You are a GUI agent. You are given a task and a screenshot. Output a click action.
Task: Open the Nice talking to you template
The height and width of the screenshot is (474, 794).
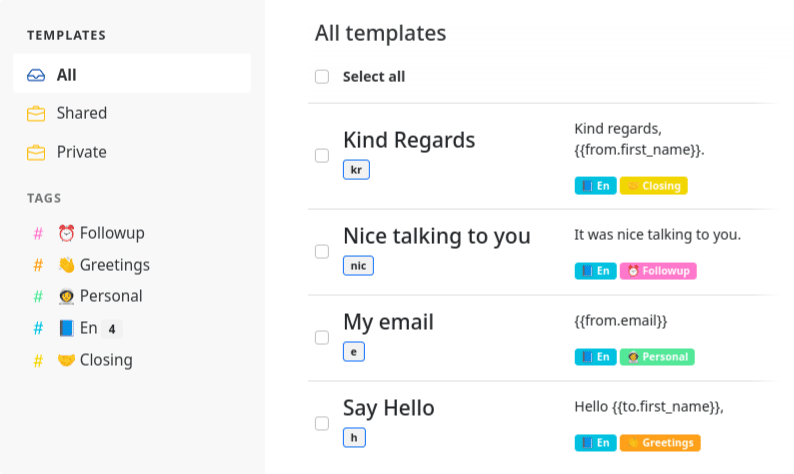pyautogui.click(x=436, y=236)
